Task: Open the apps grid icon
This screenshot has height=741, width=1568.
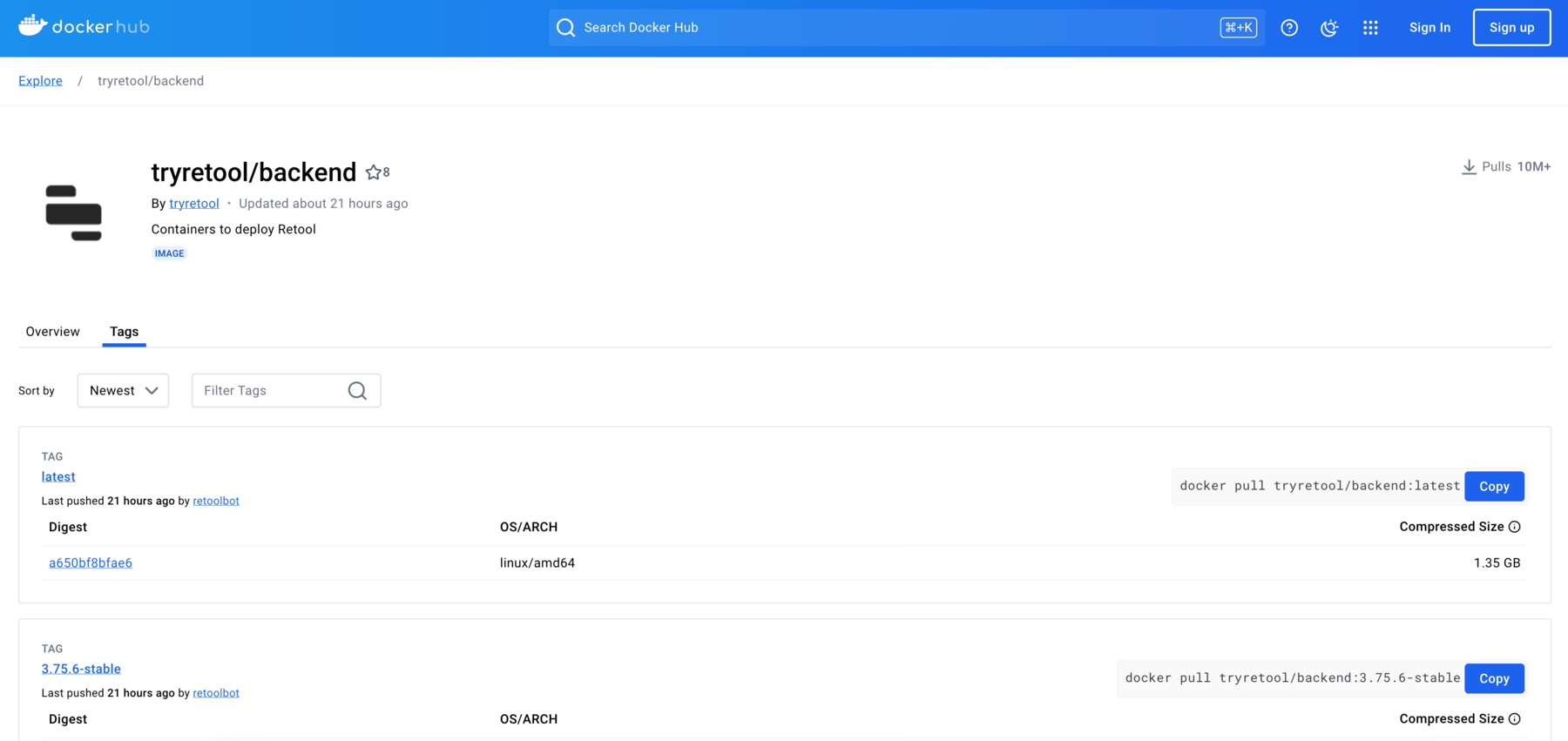Action: (x=1370, y=28)
